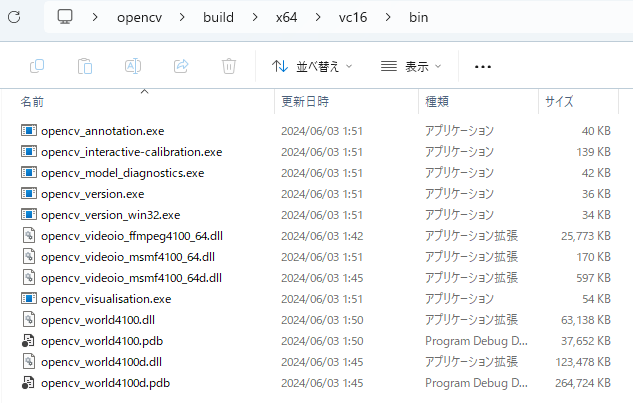Click the 139 KB size value

point(593,152)
